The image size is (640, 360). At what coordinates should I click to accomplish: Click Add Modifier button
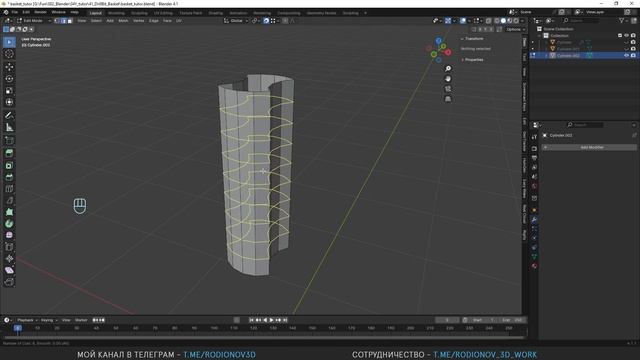pyautogui.click(x=589, y=147)
